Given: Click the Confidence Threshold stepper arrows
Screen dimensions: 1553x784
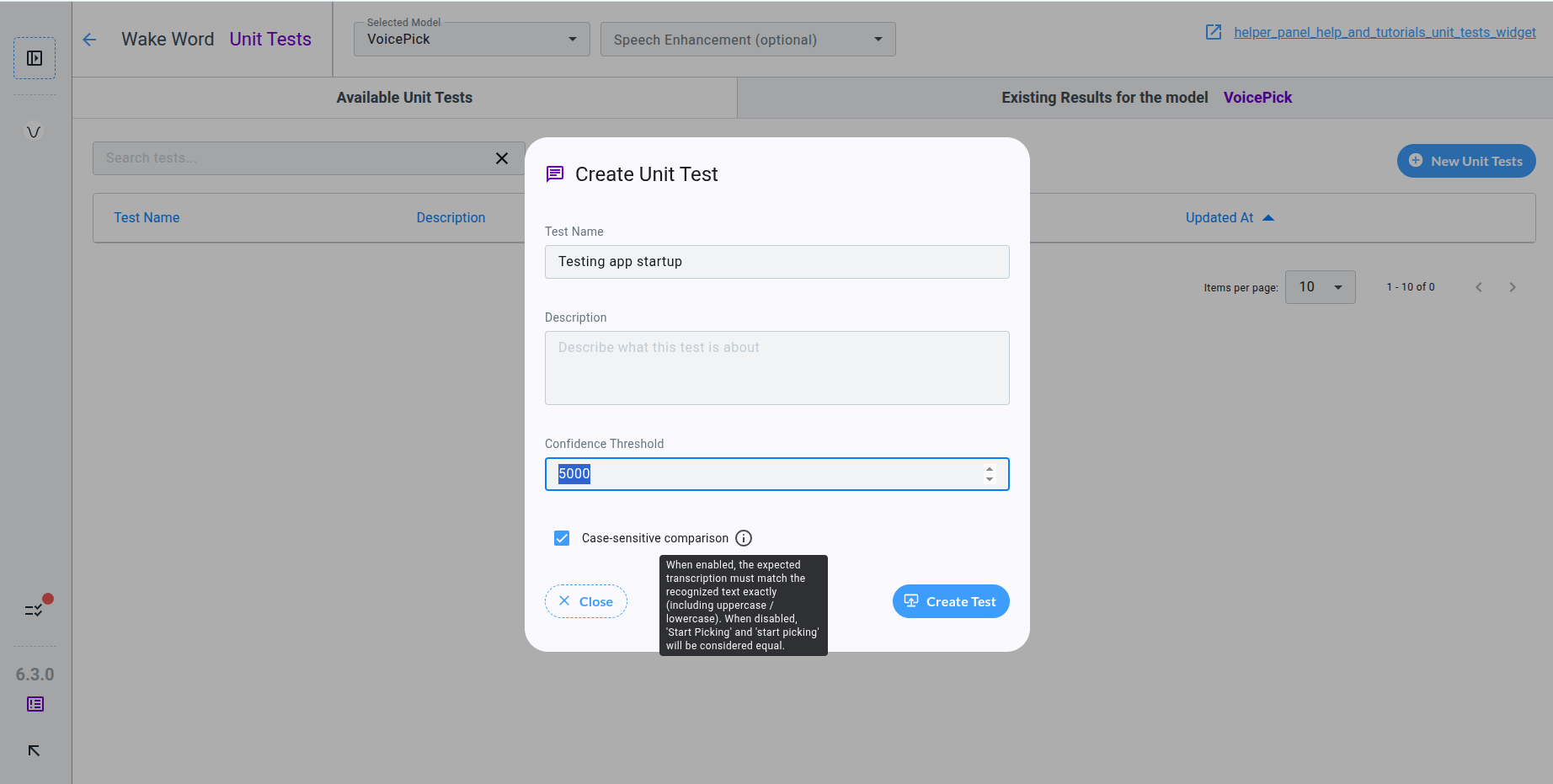Looking at the screenshot, I should tap(990, 474).
